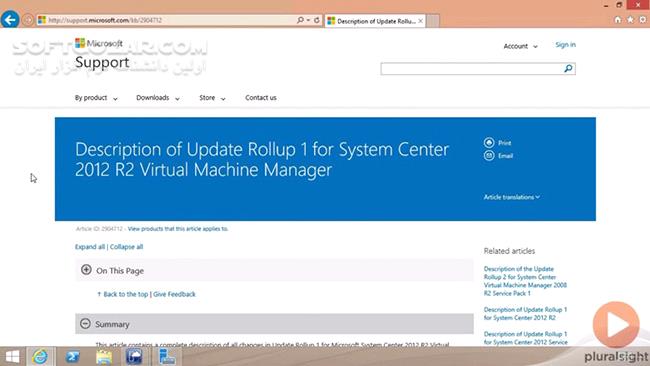Click the Give Feedback link
This screenshot has width=650, height=366.
[174, 294]
